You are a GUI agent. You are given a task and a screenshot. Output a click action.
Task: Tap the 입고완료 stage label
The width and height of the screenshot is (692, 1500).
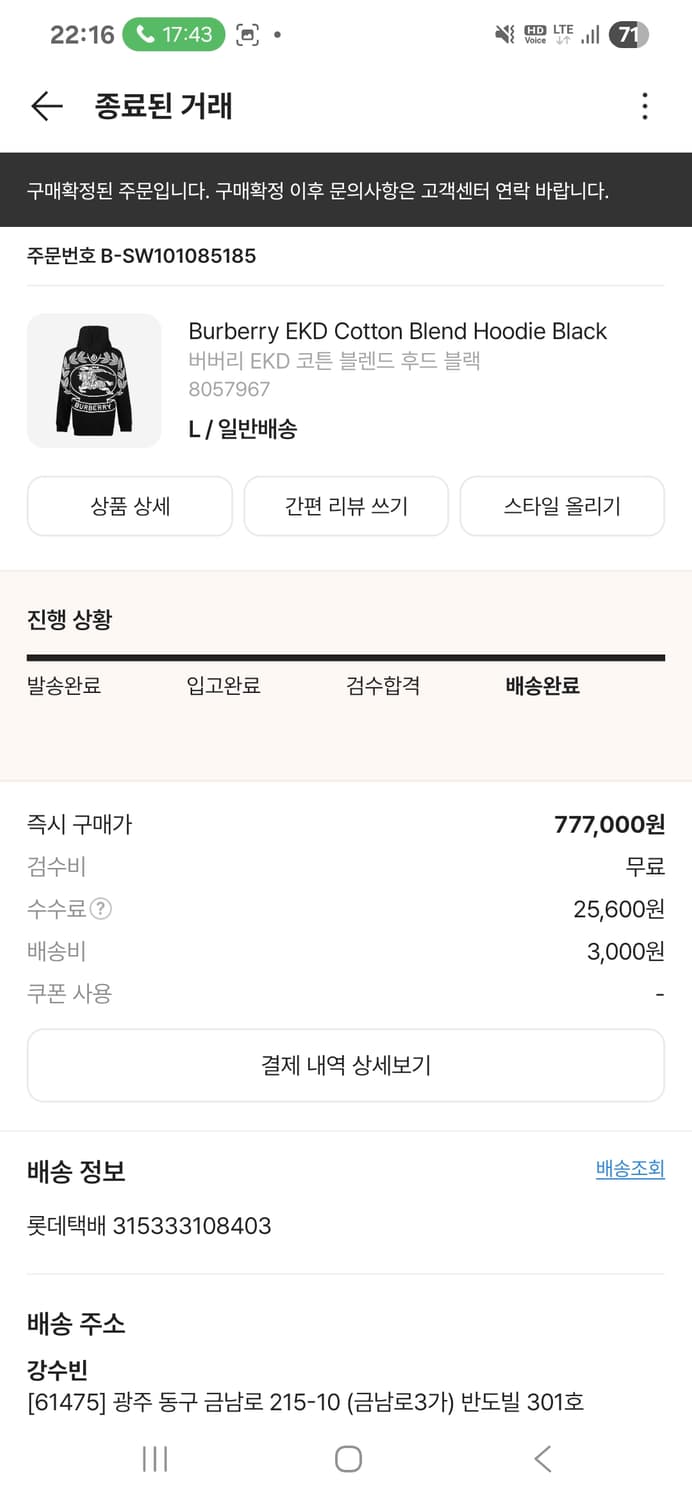224,686
